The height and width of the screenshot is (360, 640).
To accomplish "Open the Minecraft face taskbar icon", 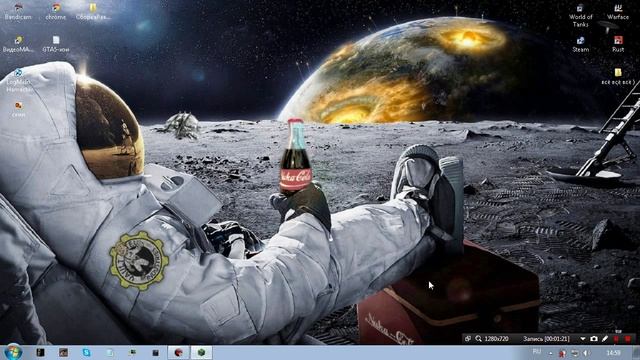I will tap(63, 352).
